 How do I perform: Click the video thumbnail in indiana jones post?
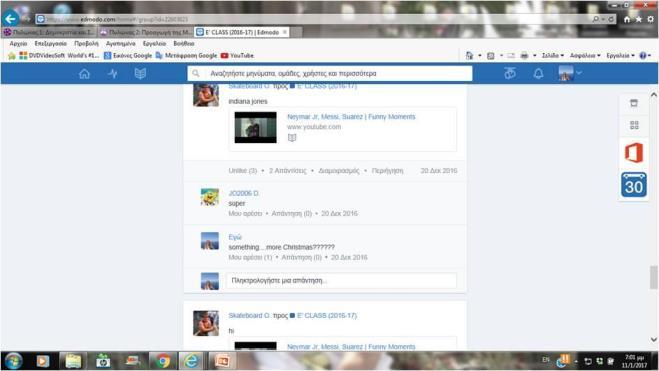256,127
